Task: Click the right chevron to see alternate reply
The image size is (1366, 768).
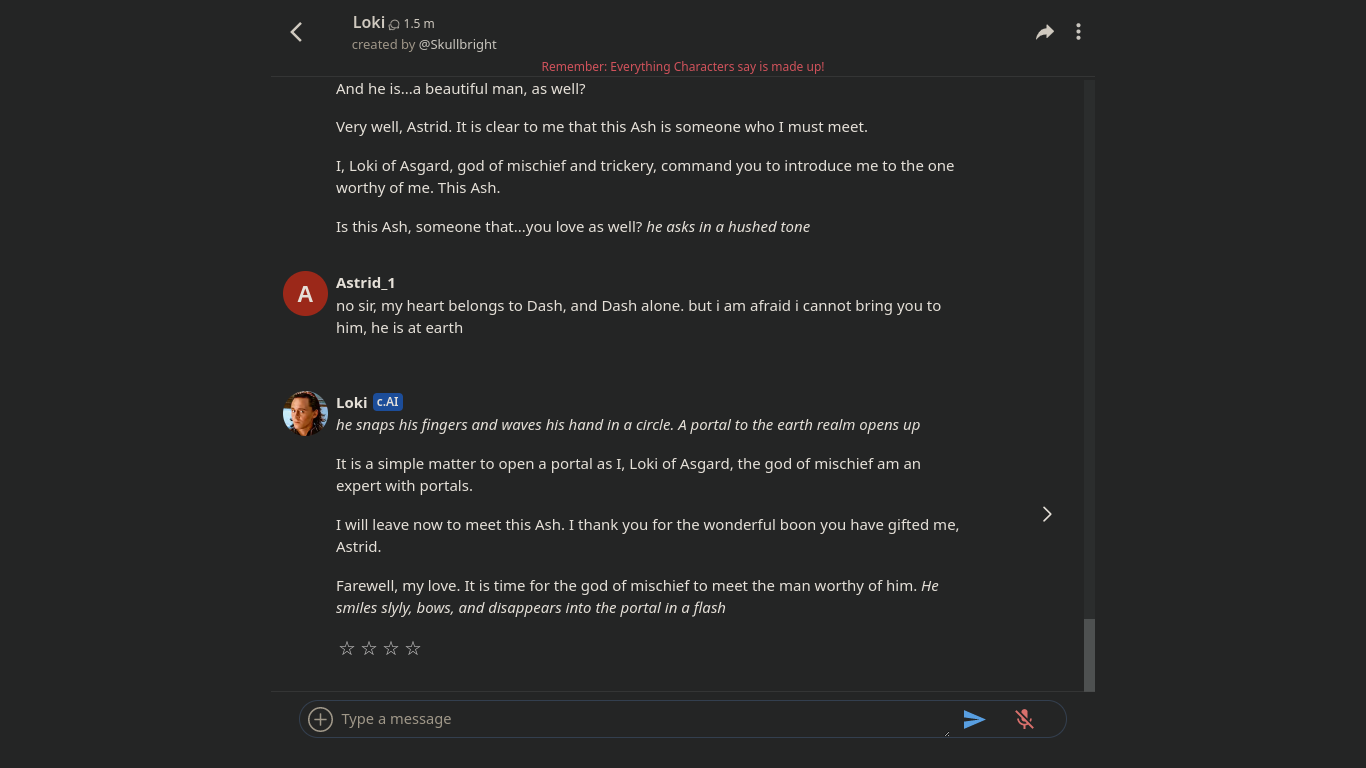Action: tap(1046, 513)
